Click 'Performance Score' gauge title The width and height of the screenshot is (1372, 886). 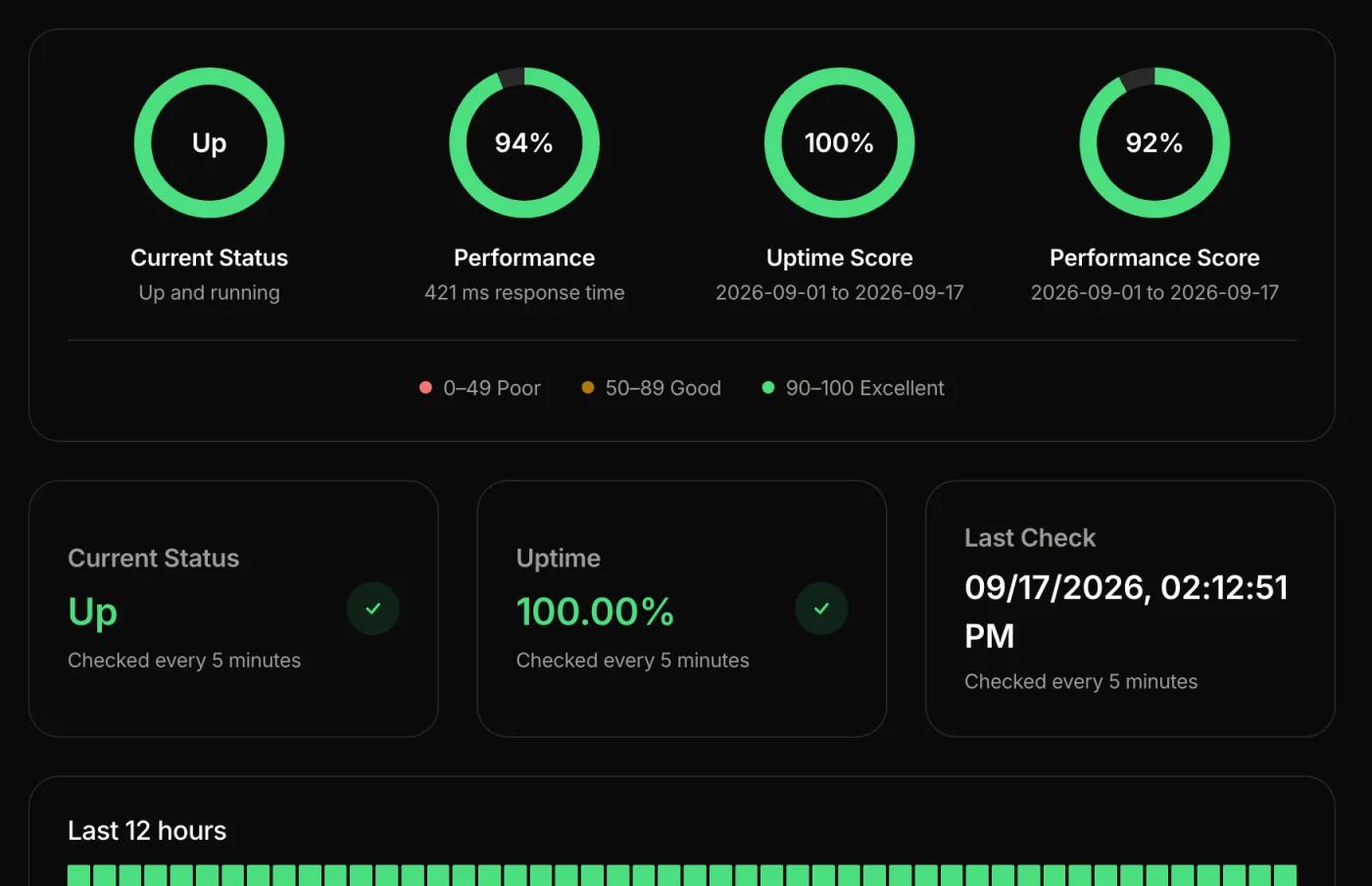(1154, 258)
